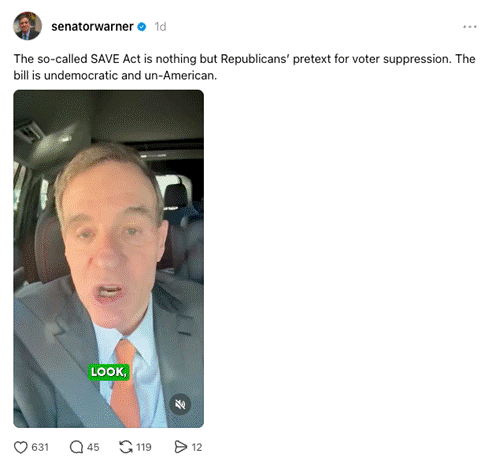The height and width of the screenshot is (461, 492).
Task: Open the post via the 1d timestamp
Action: (x=160, y=27)
